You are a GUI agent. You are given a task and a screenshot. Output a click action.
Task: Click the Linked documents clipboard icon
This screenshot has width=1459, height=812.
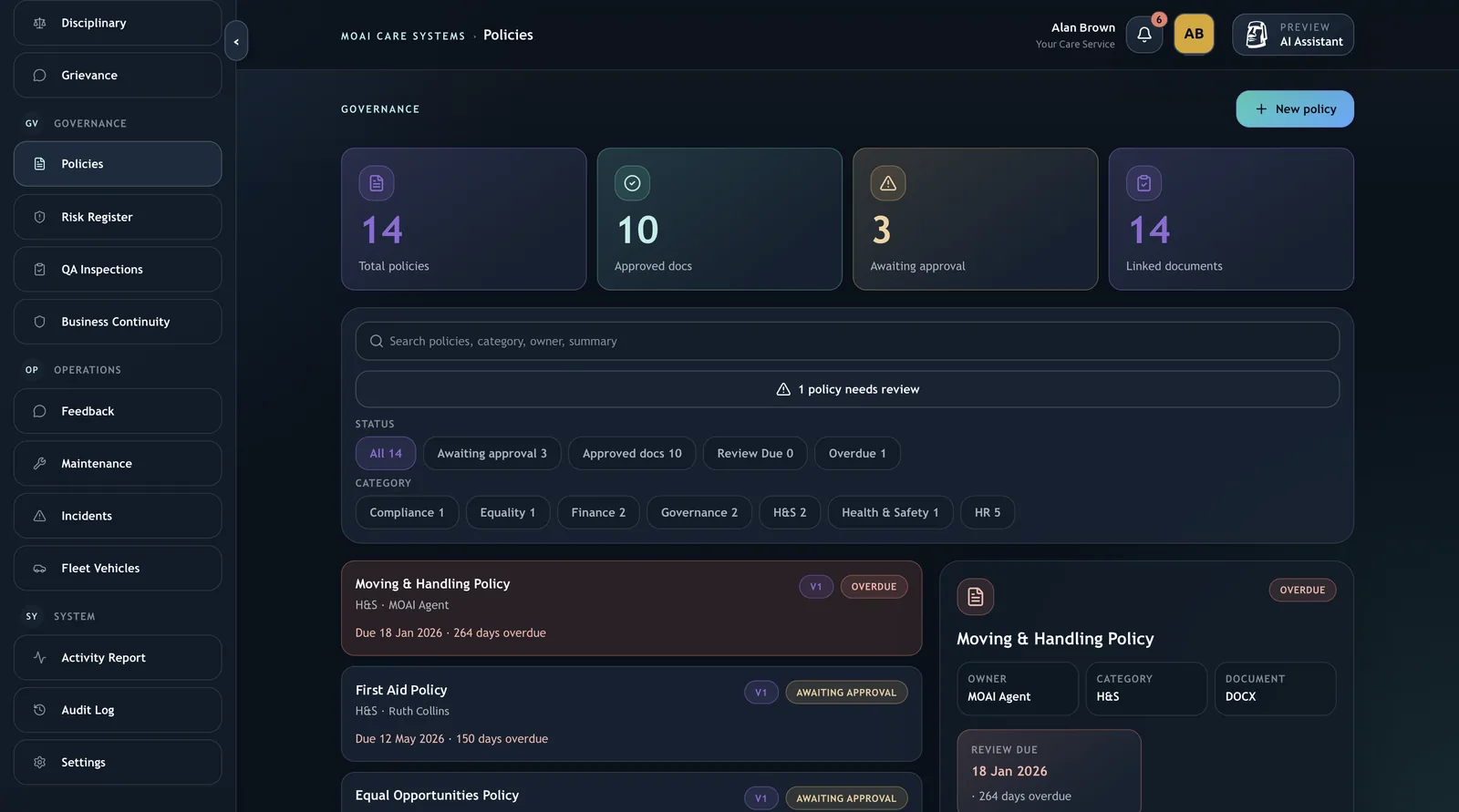pyautogui.click(x=1143, y=183)
